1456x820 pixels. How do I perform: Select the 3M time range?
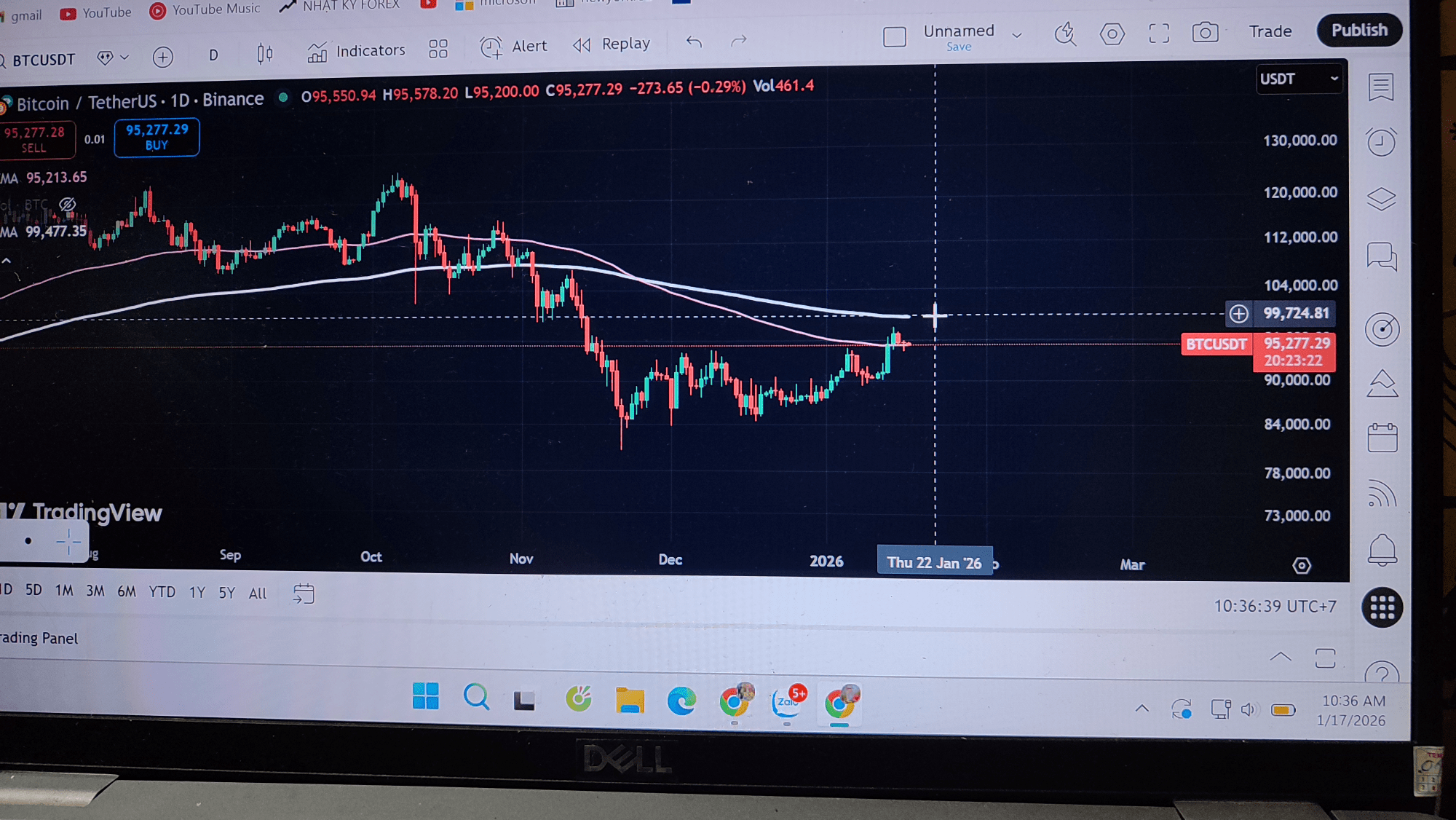(95, 591)
